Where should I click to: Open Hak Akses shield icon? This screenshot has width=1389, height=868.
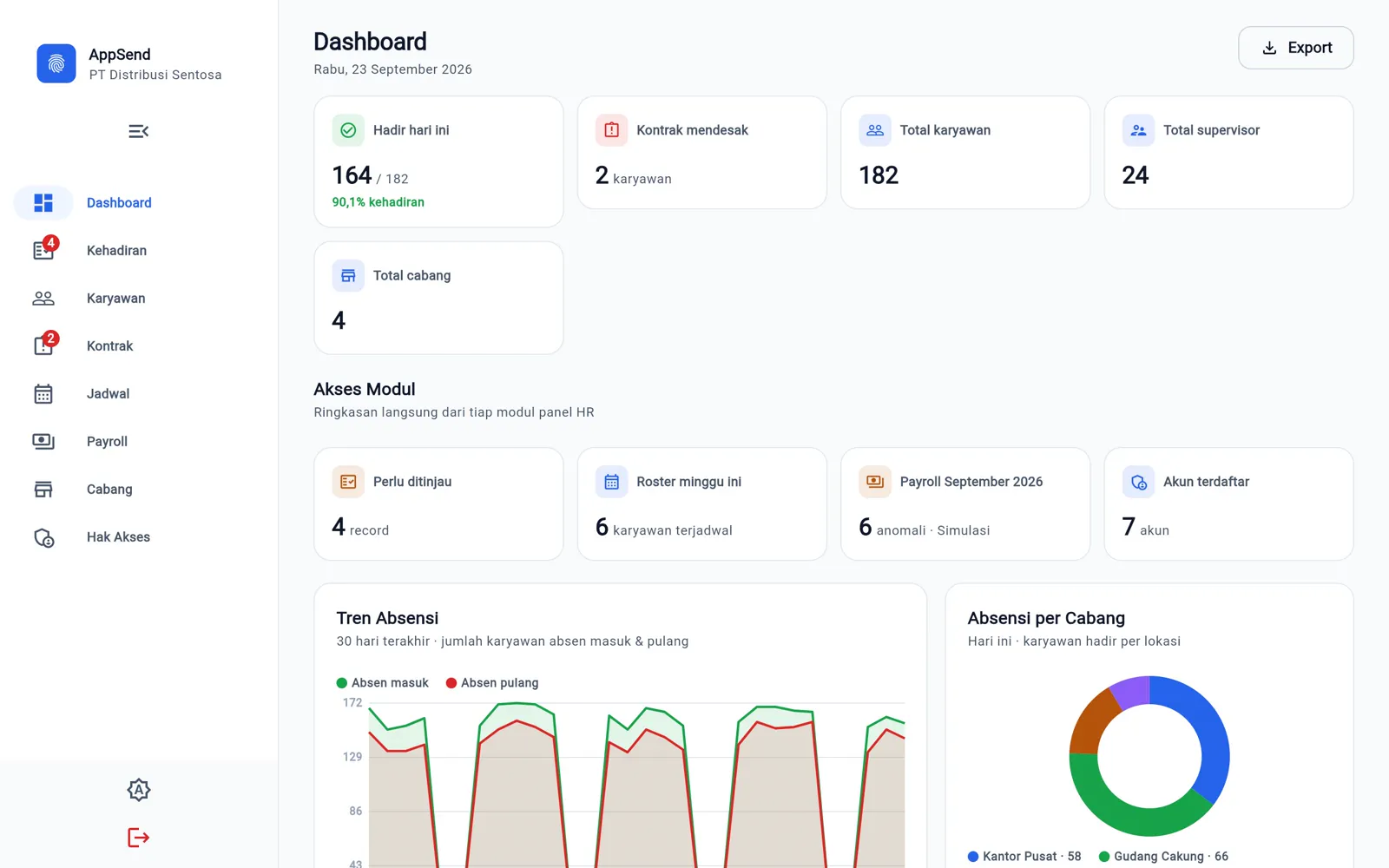click(43, 537)
